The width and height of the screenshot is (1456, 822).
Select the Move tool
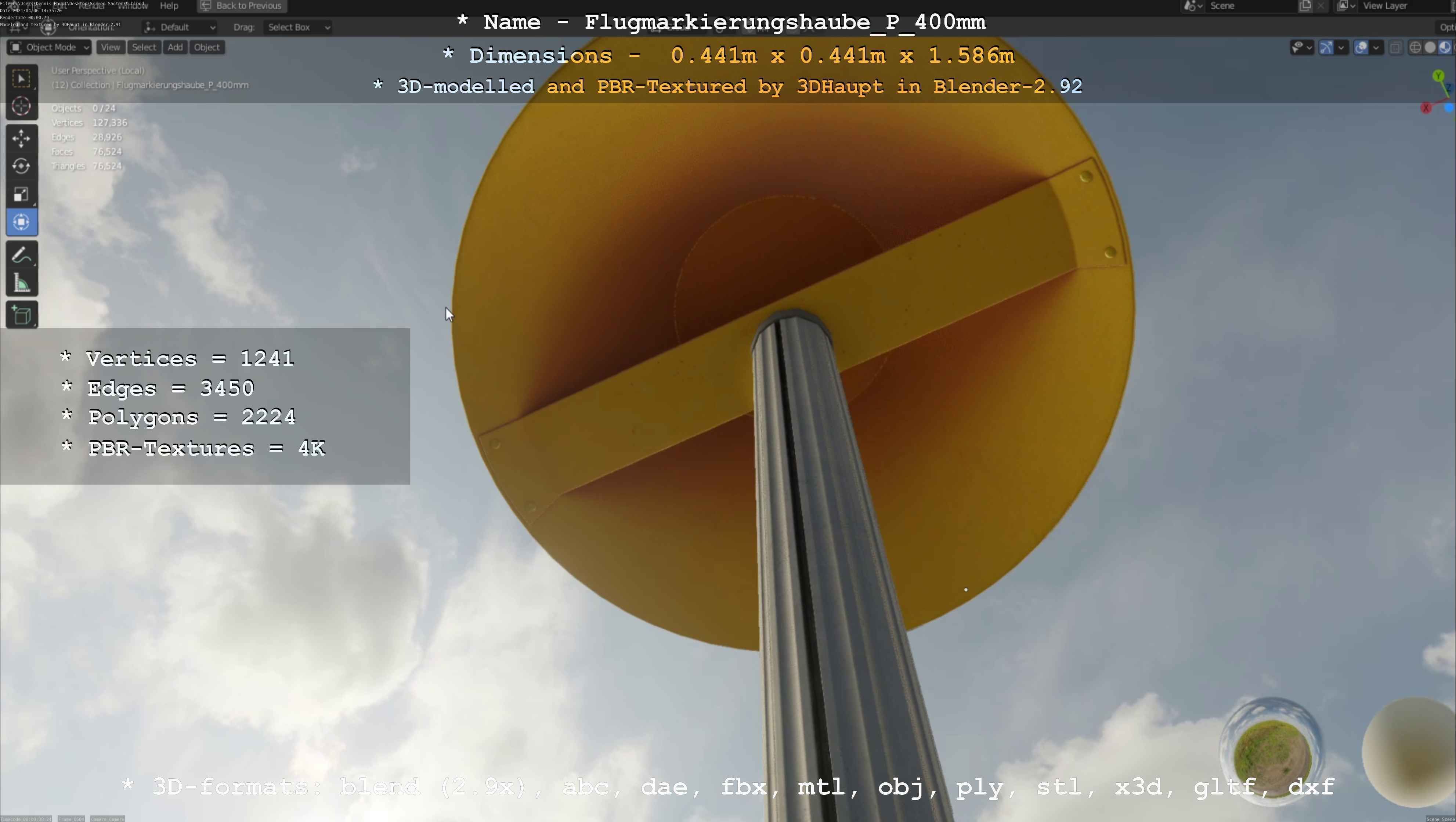point(21,138)
